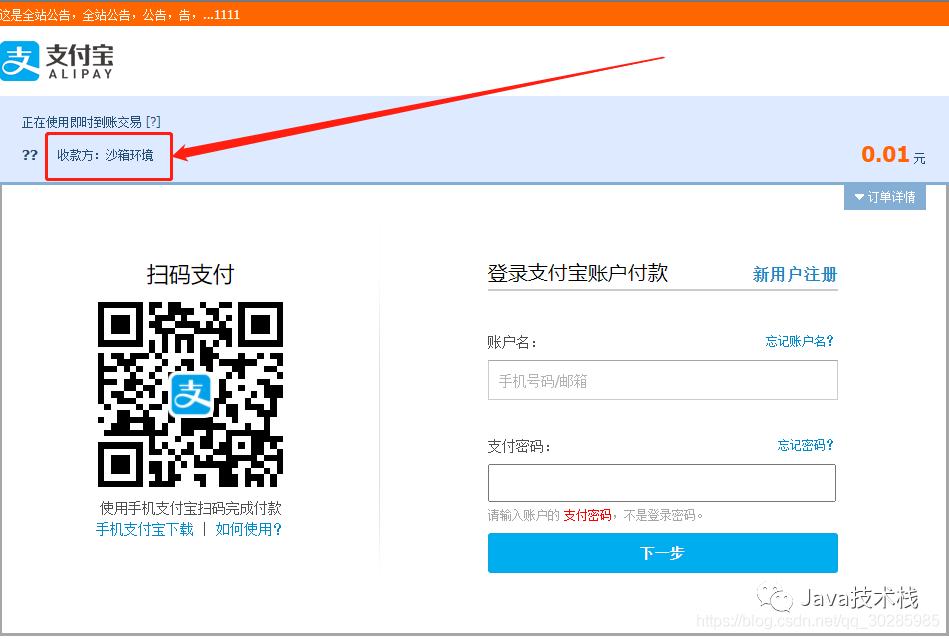Open the 如何使用 help link

tap(245, 529)
